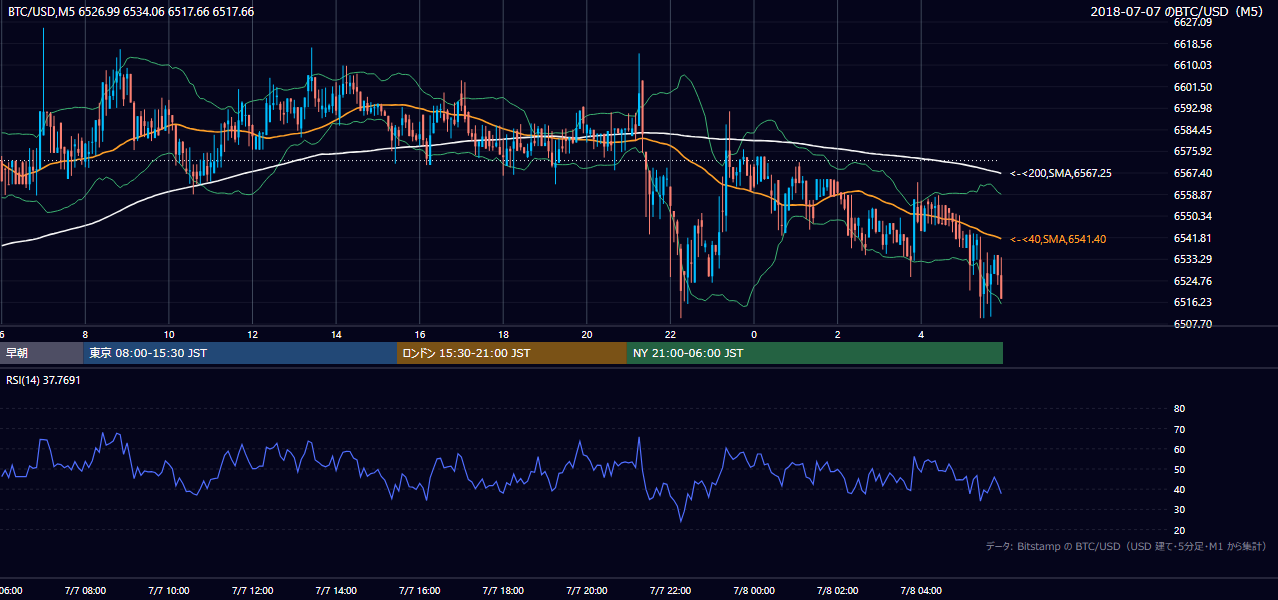Select the NY 21:00-06:00 JST session bar
The width and height of the screenshot is (1278, 600).
coord(815,353)
